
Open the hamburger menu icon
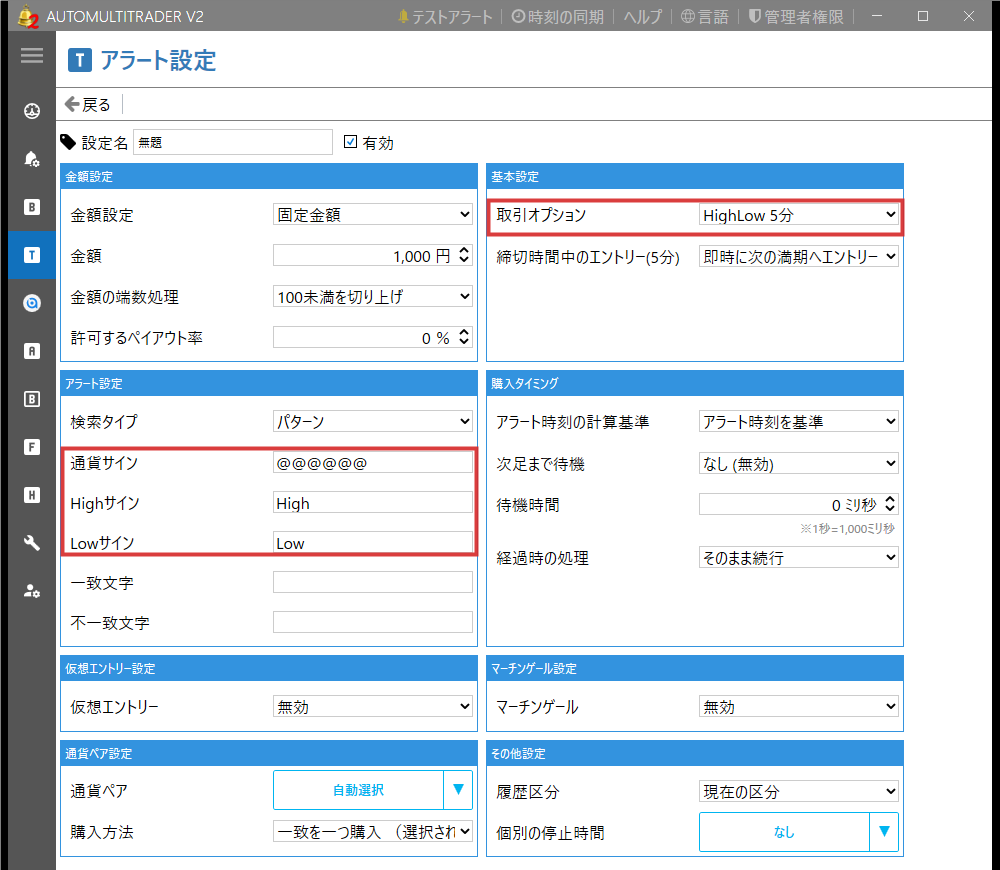[32, 55]
